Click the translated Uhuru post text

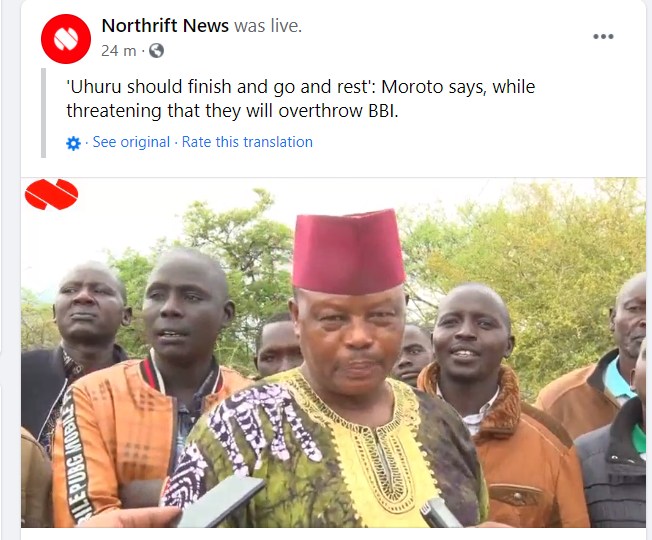(300, 99)
